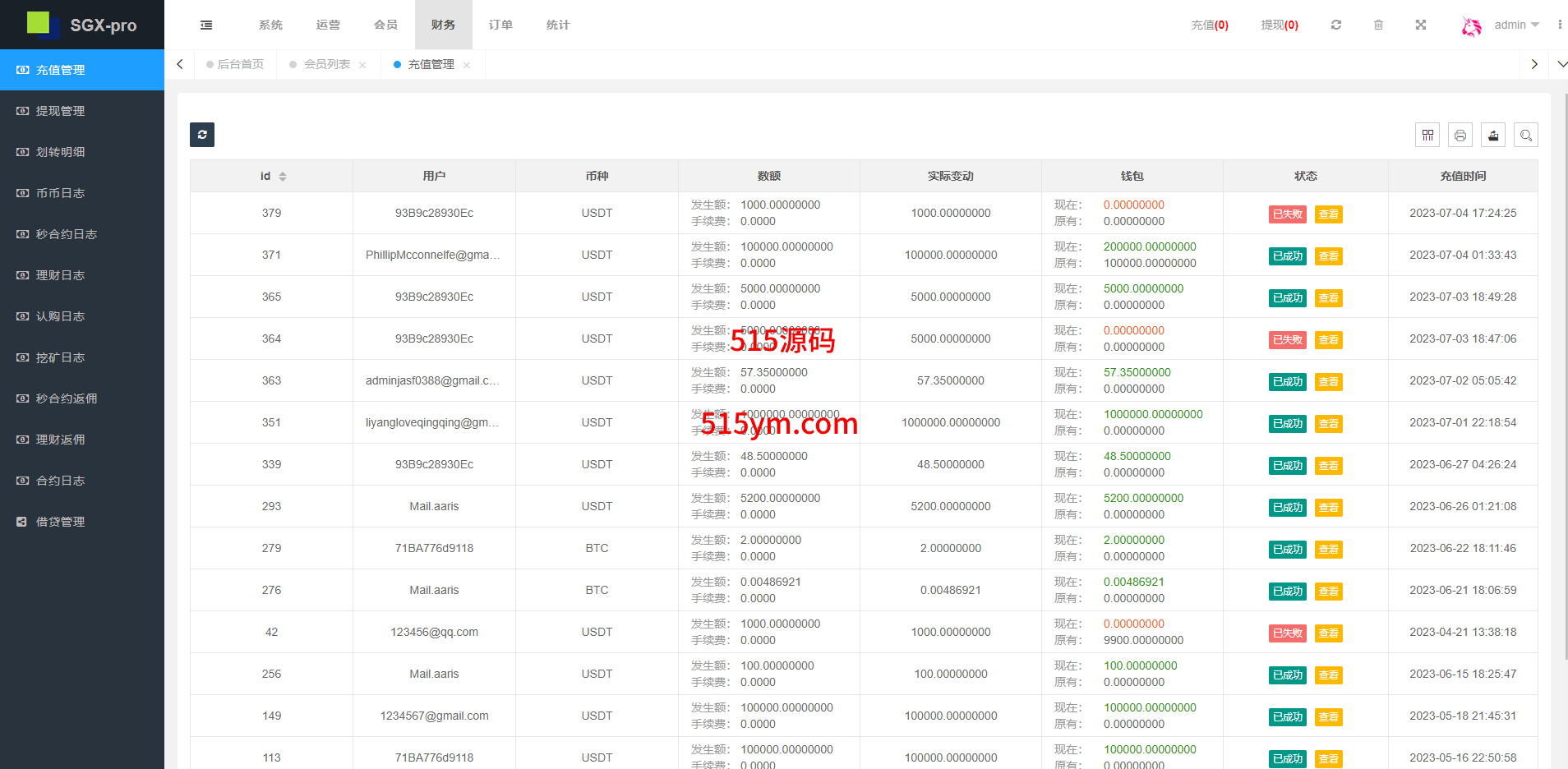Close the 充值管理 tab
The height and width of the screenshot is (769, 1568).
467,65
